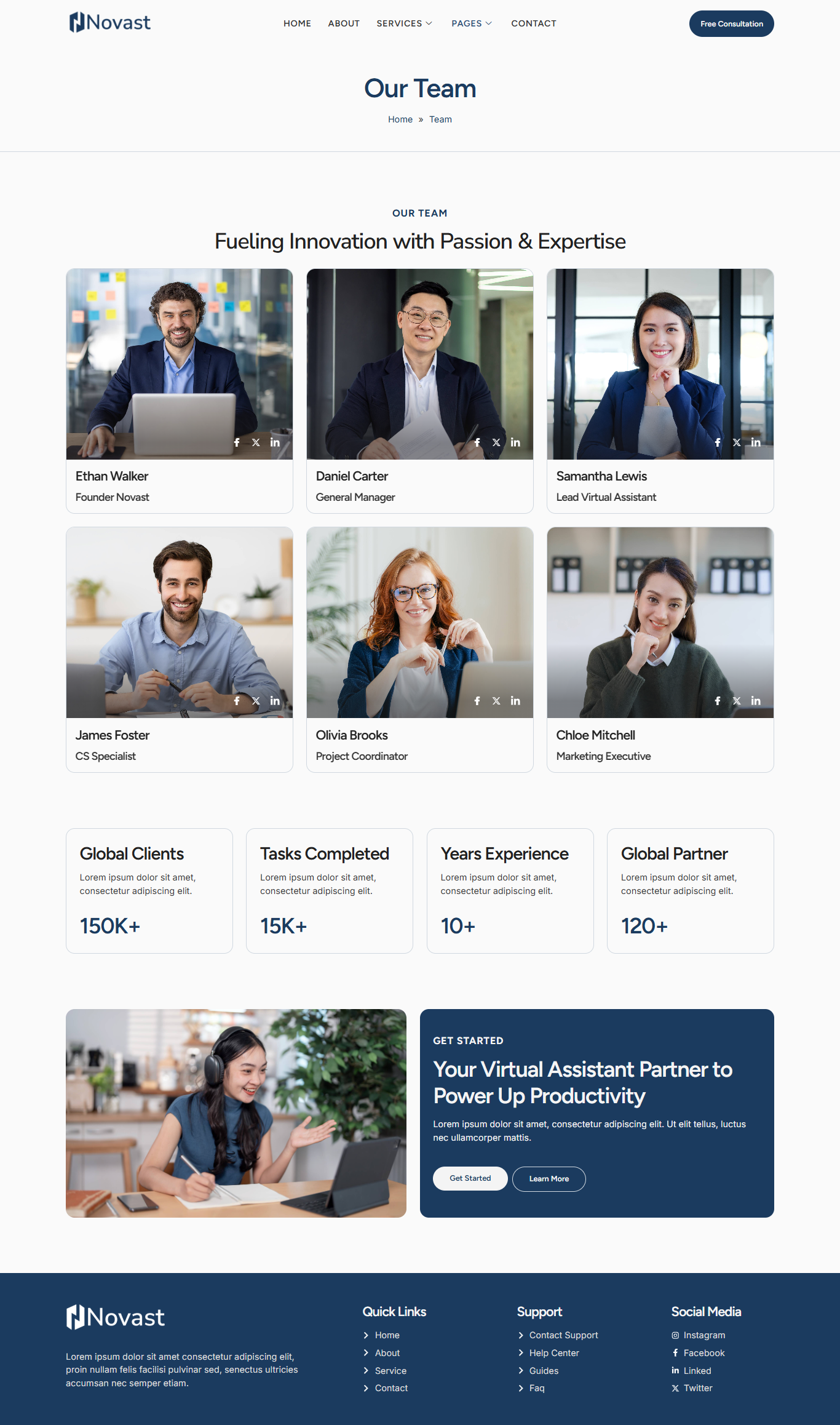The width and height of the screenshot is (840, 1425).
Task: Click the Free Consultation button
Action: 732,24
